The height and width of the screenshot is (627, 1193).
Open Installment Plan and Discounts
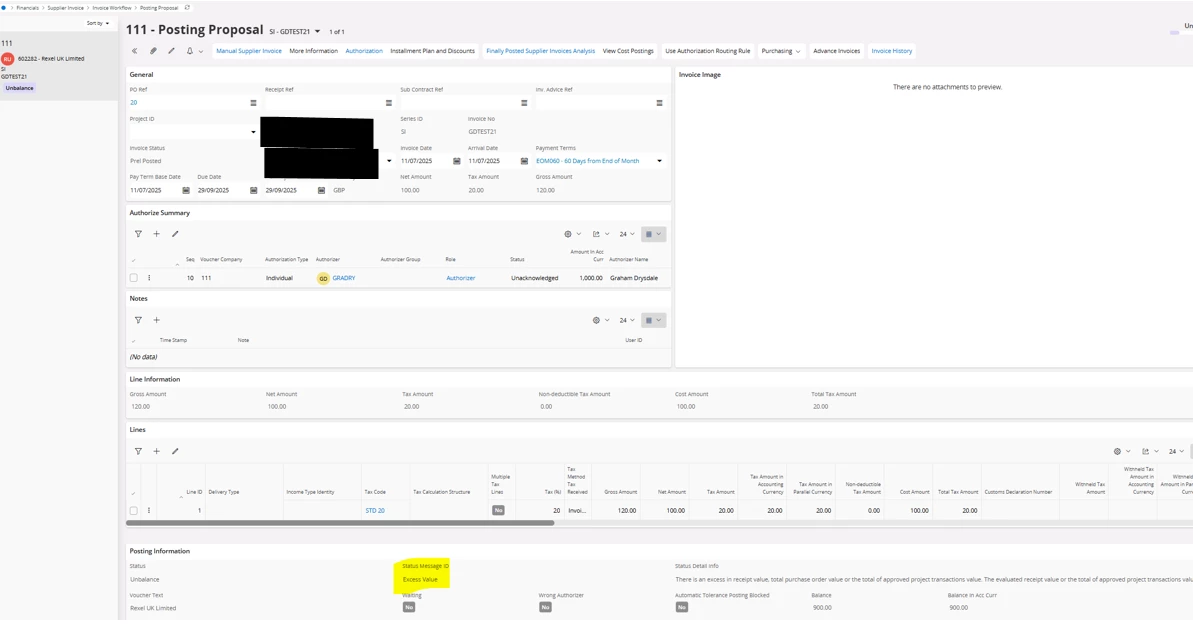[432, 51]
